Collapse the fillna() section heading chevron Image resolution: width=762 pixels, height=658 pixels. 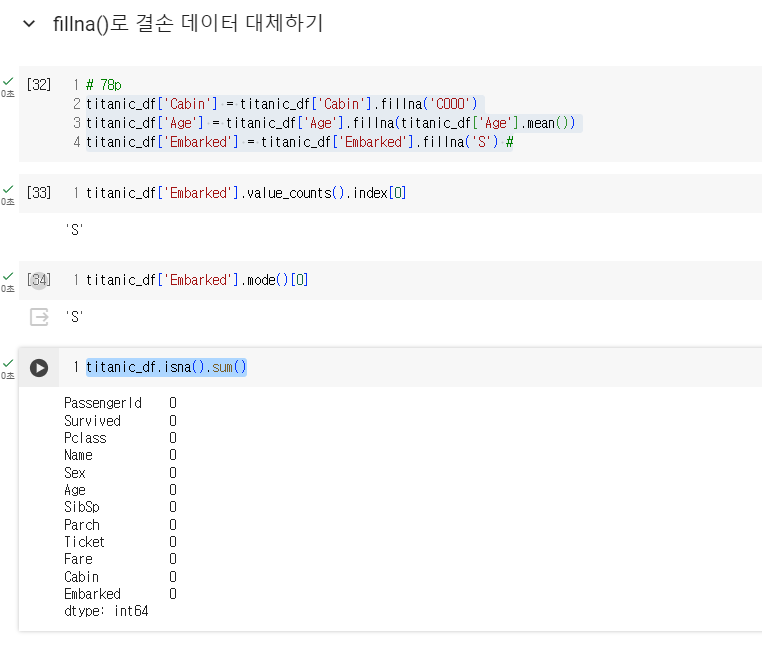pyautogui.click(x=29, y=23)
